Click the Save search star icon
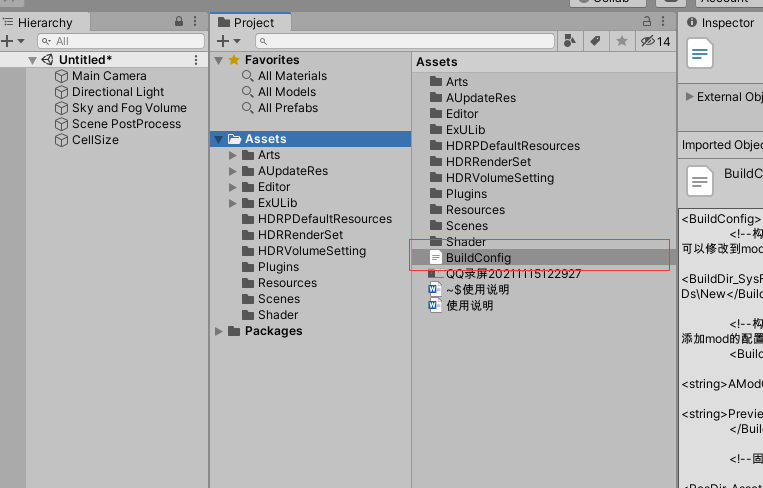 tap(622, 41)
